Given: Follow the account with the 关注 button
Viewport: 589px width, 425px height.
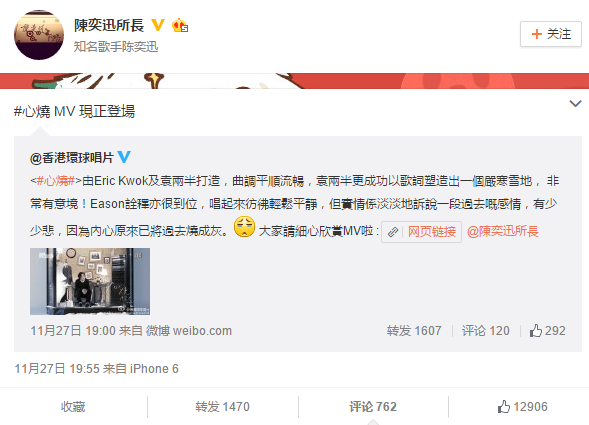Looking at the screenshot, I should pyautogui.click(x=551, y=34).
